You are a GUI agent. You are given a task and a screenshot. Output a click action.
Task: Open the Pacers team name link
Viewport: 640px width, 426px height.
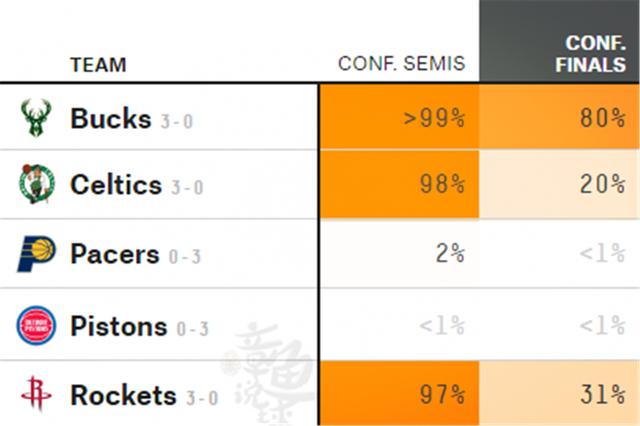115,254
